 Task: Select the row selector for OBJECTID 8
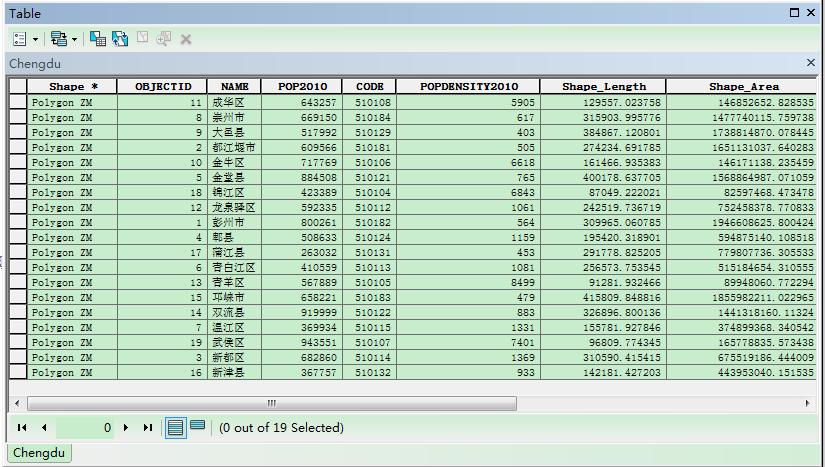tap(18, 117)
